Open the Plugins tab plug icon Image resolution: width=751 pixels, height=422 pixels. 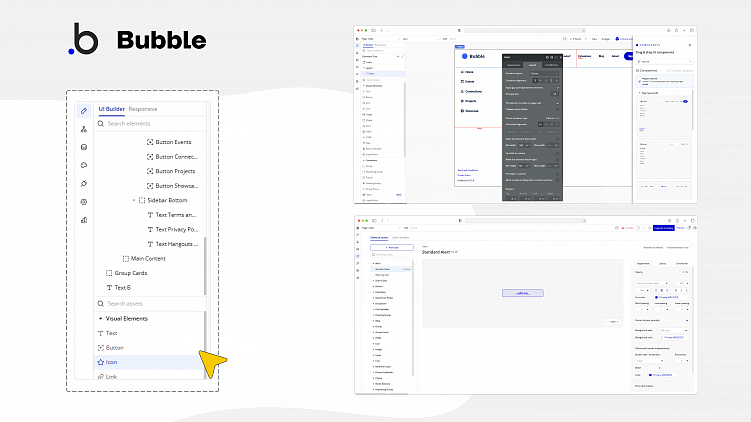click(84, 183)
